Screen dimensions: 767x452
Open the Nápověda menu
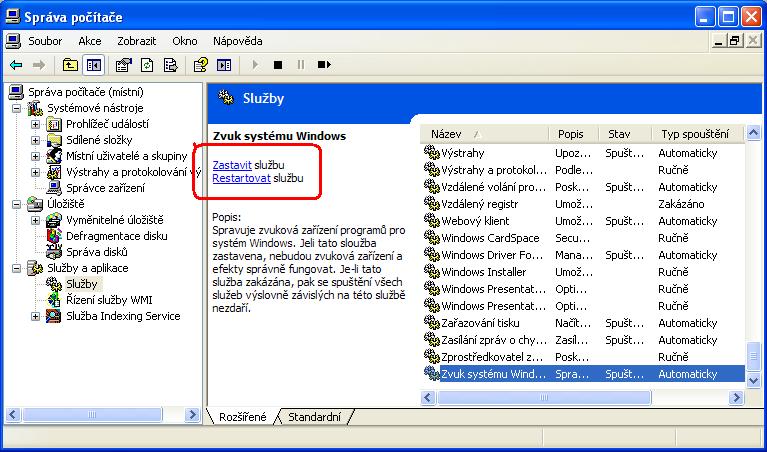[238, 41]
